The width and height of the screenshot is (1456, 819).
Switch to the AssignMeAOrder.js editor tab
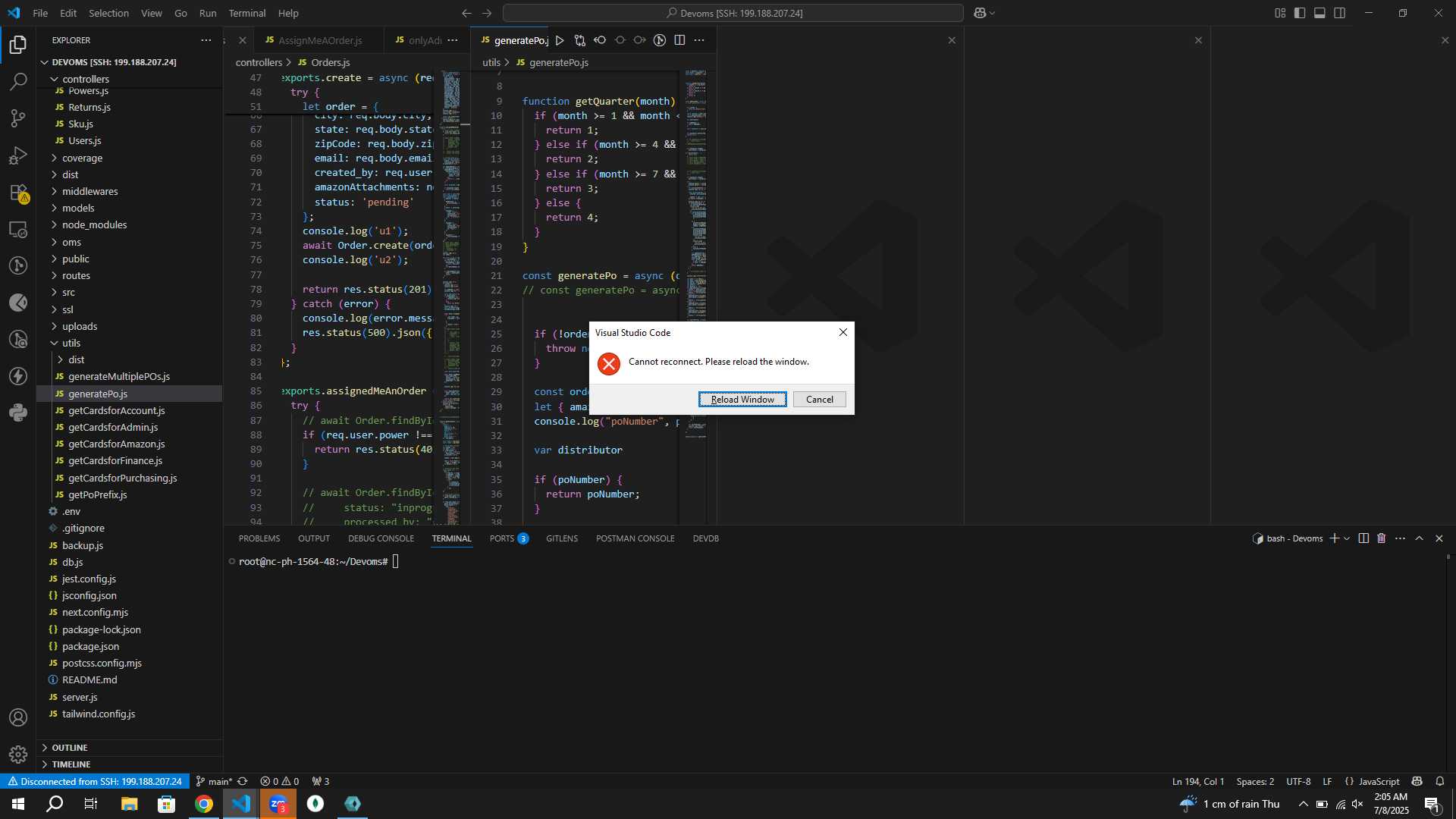[319, 40]
